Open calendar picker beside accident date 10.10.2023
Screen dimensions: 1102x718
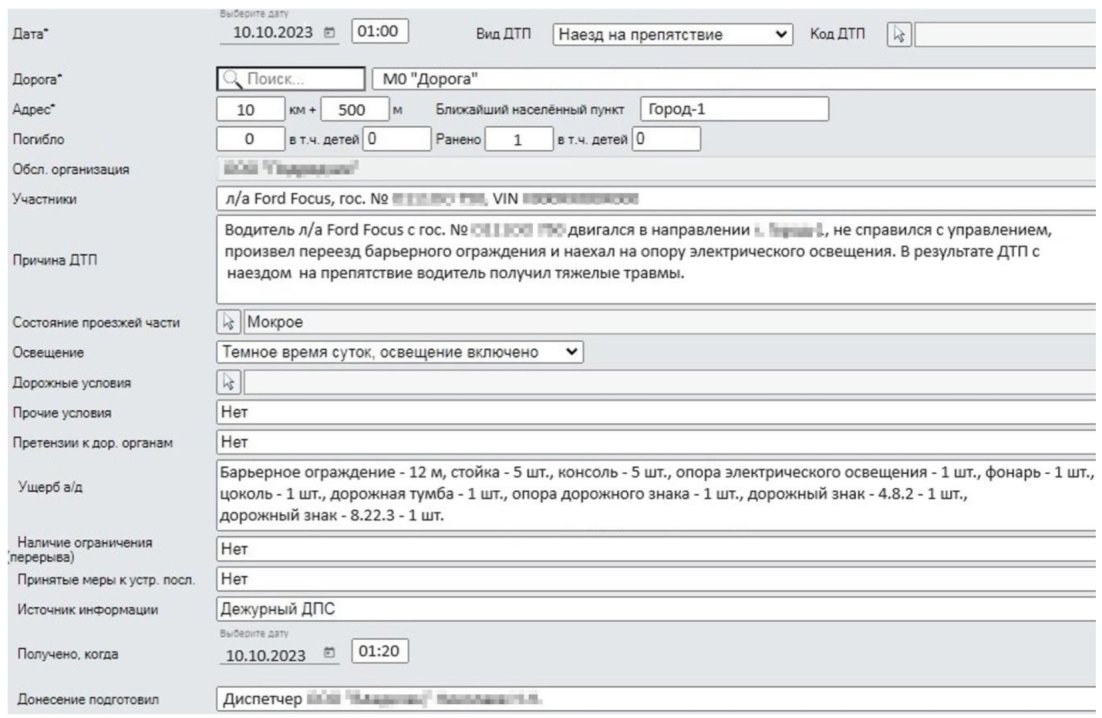click(x=329, y=32)
